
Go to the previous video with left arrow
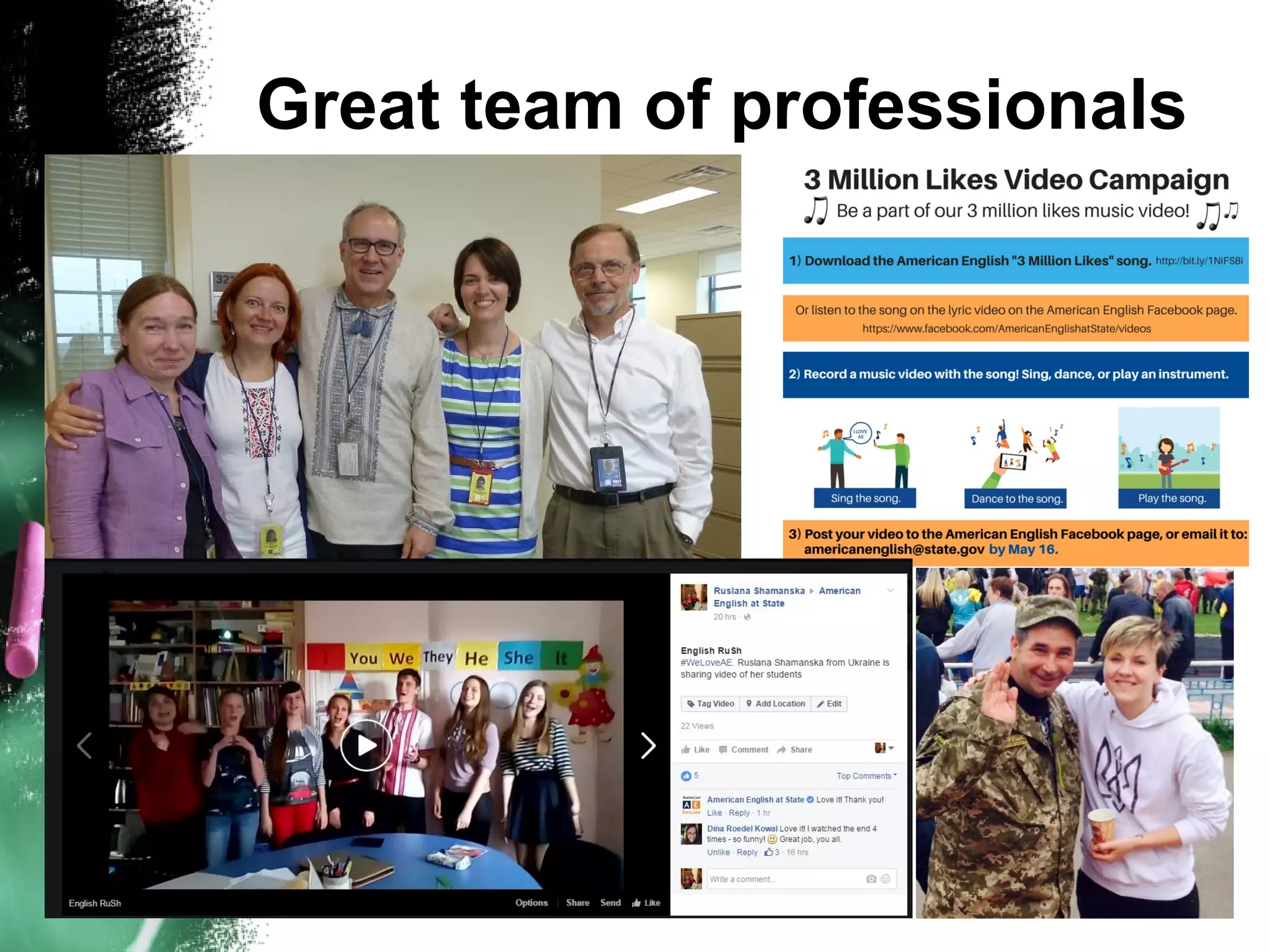pos(84,745)
